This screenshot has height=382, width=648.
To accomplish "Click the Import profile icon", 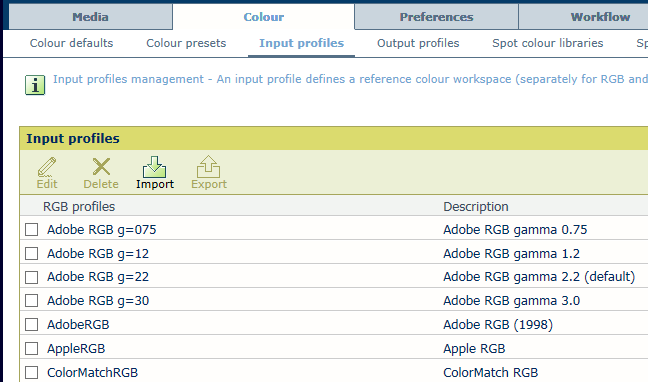I will pos(155,167).
